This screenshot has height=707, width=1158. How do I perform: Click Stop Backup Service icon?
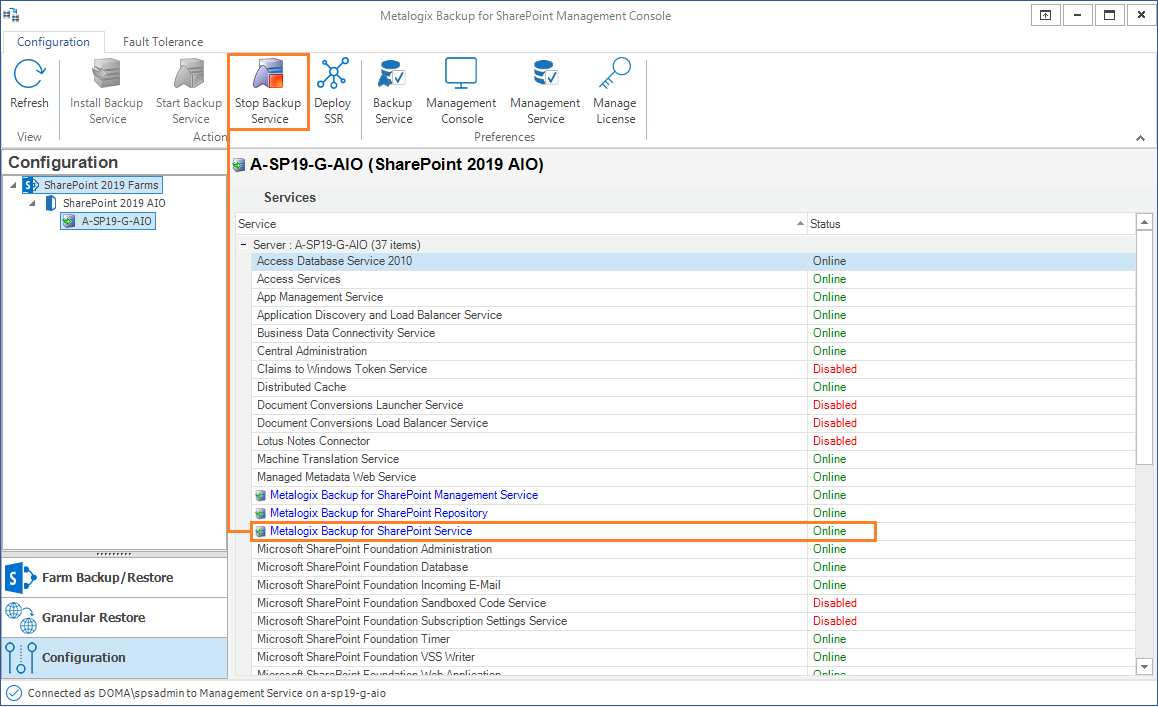coord(268,74)
